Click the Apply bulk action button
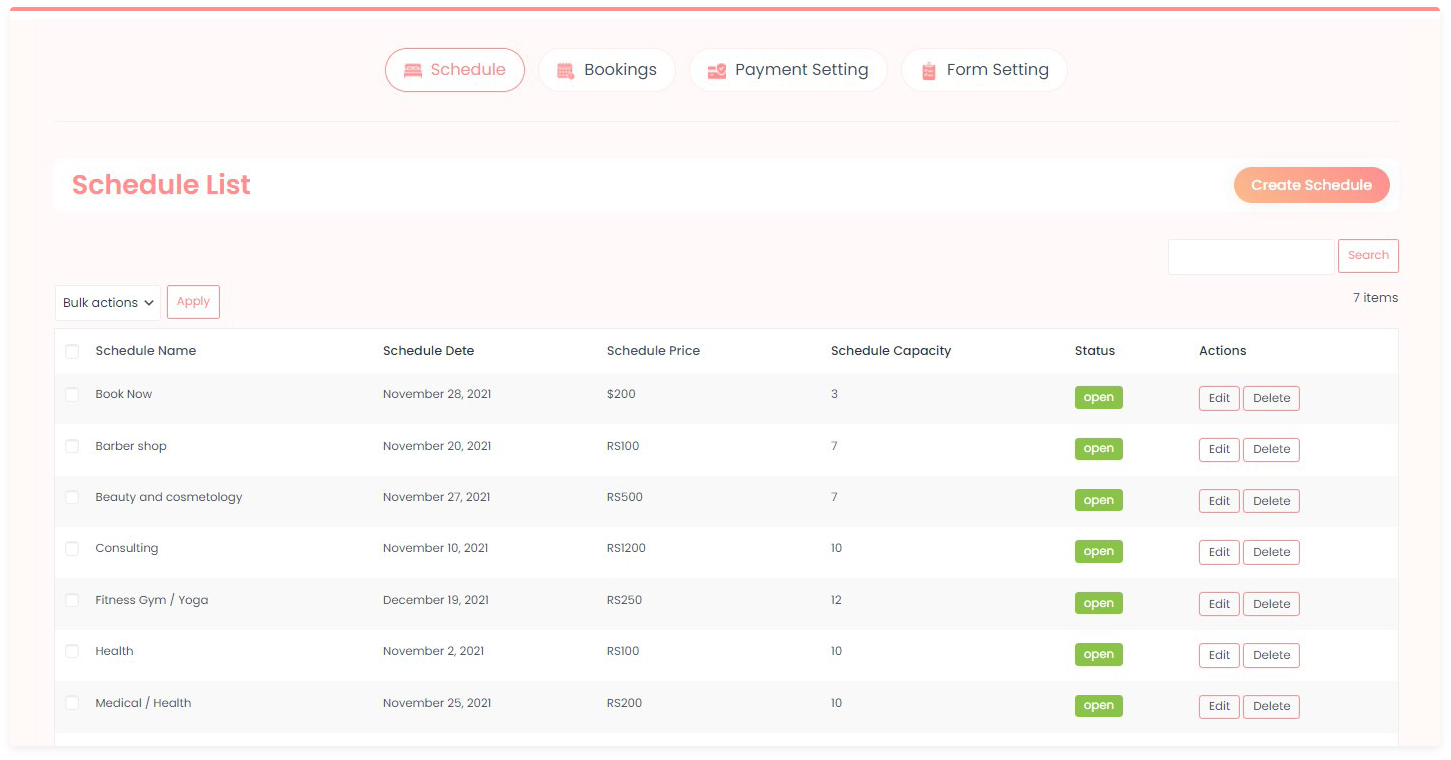The image size is (1451, 760). [193, 302]
